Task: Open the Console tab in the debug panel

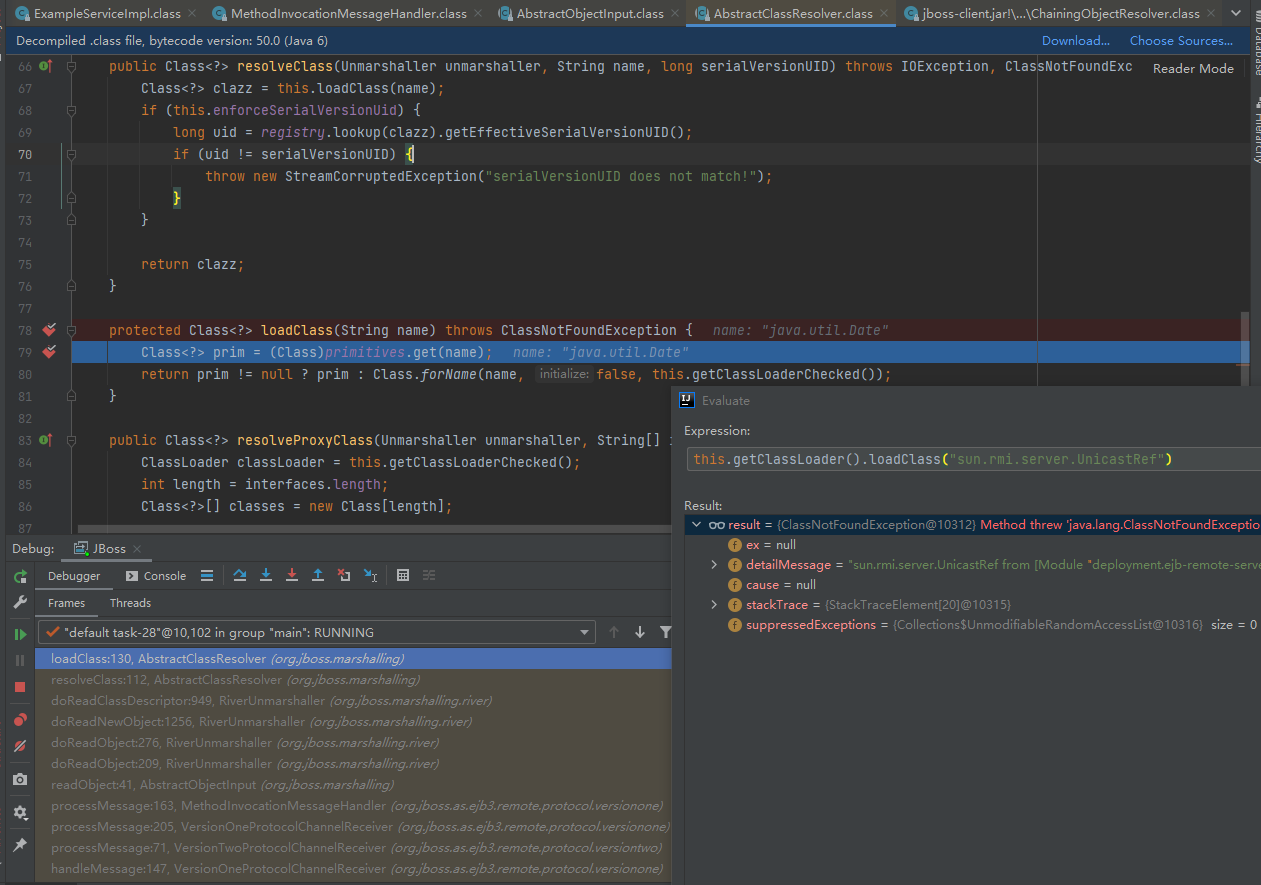Action: pos(156,575)
